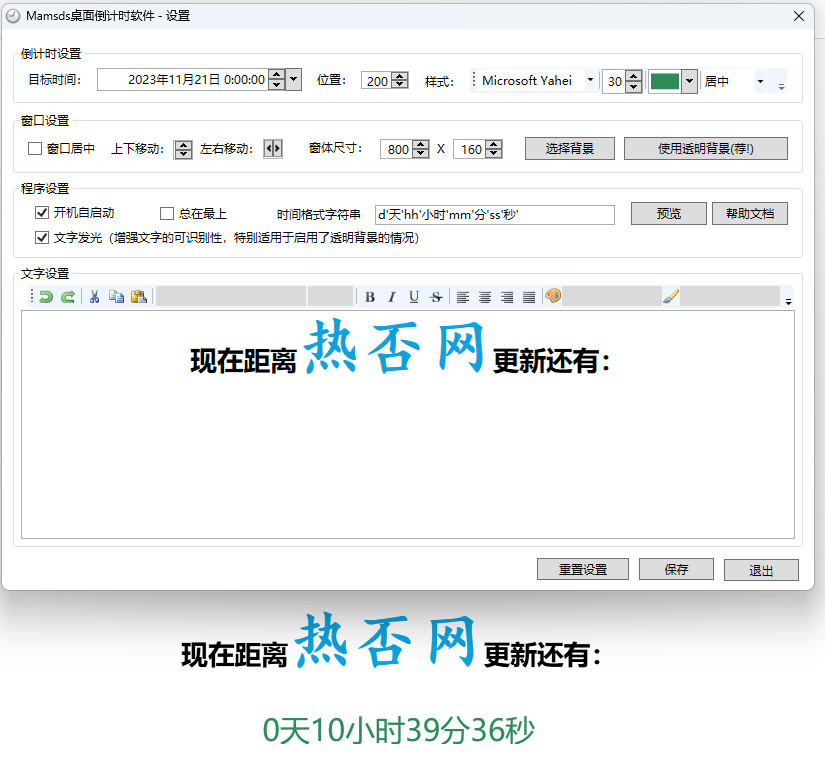Expand the text editor toolbar overflow arrow
825x765 pixels.
pyautogui.click(x=788, y=301)
